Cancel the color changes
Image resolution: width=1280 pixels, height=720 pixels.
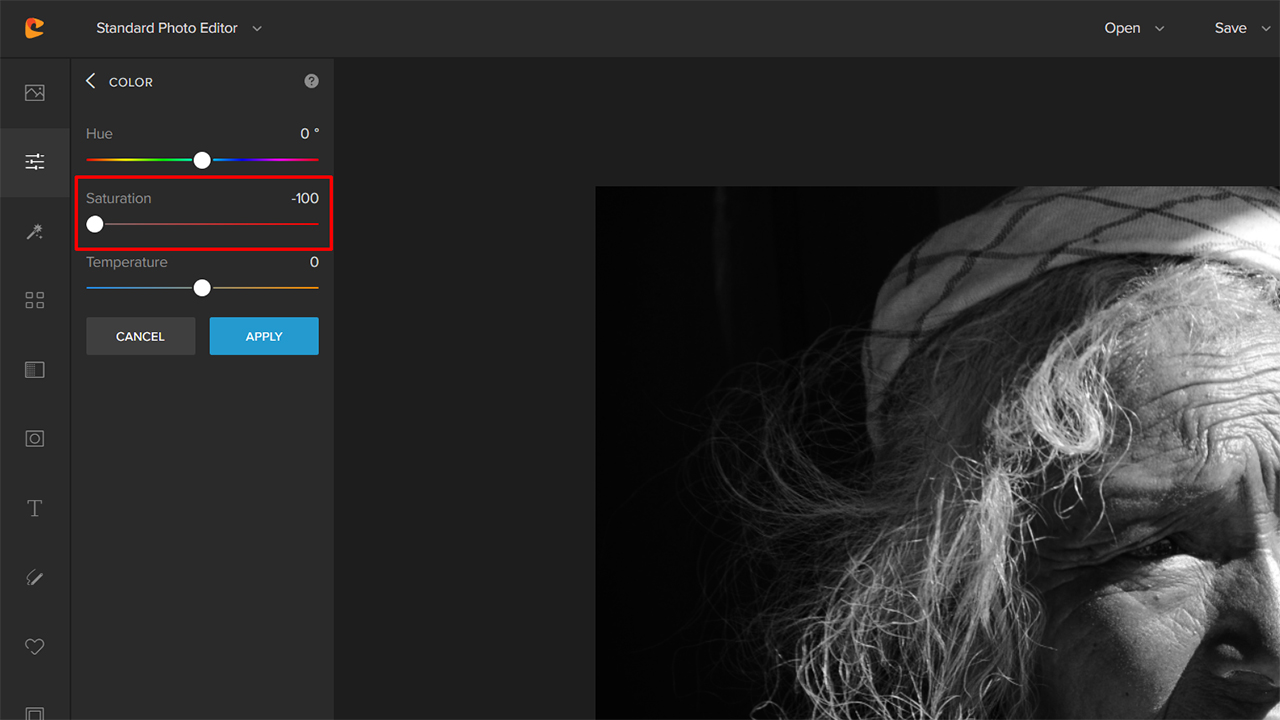[140, 336]
